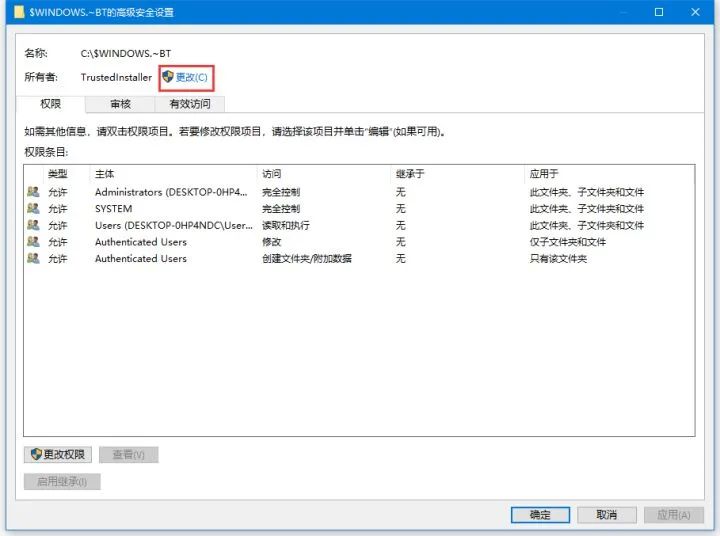Screen dimensions: 720x536
Task: Switch to the 有效访问 tab
Action: [190, 104]
